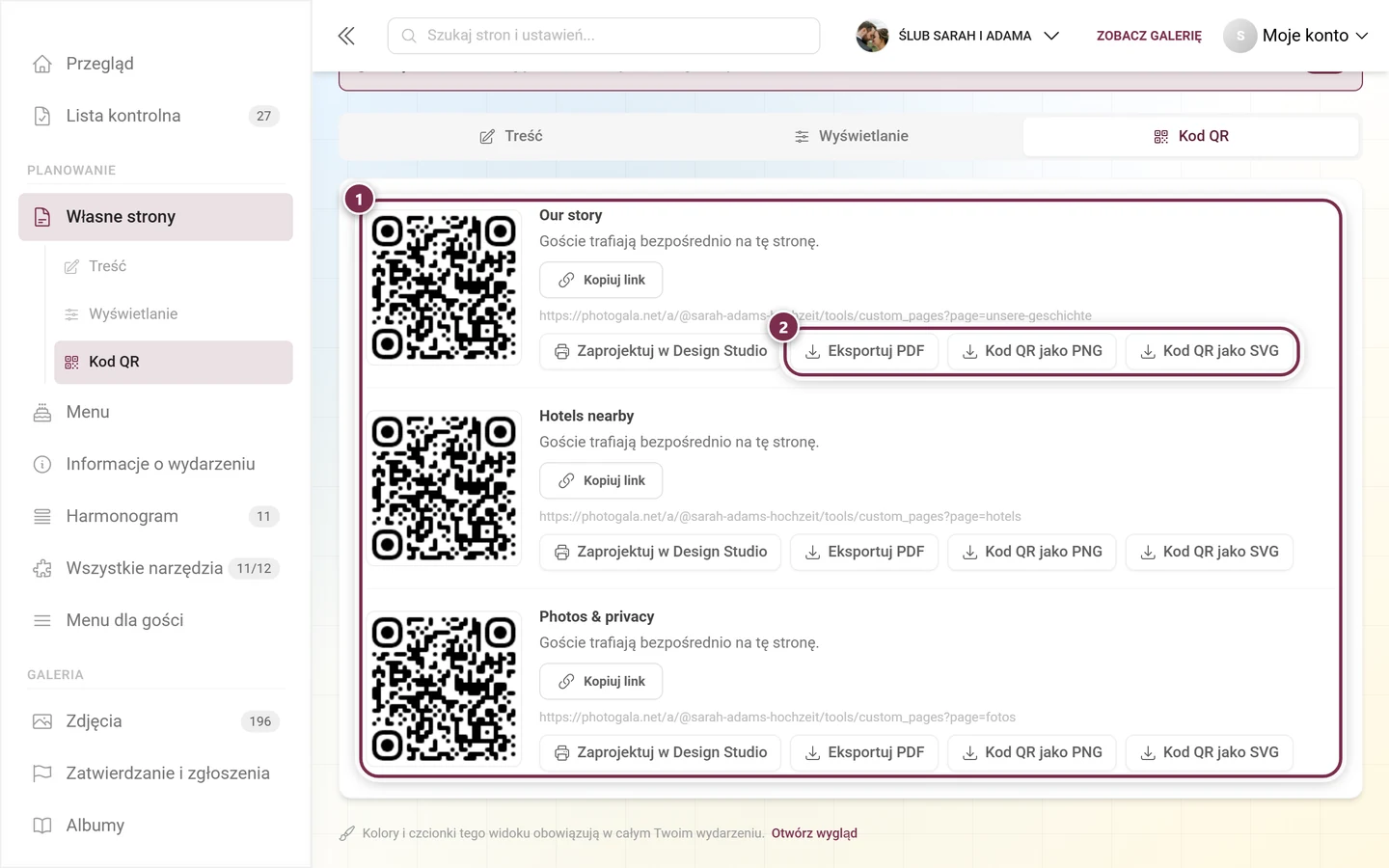
Task: Click the Our story QR code thumbnail
Action: click(445, 288)
